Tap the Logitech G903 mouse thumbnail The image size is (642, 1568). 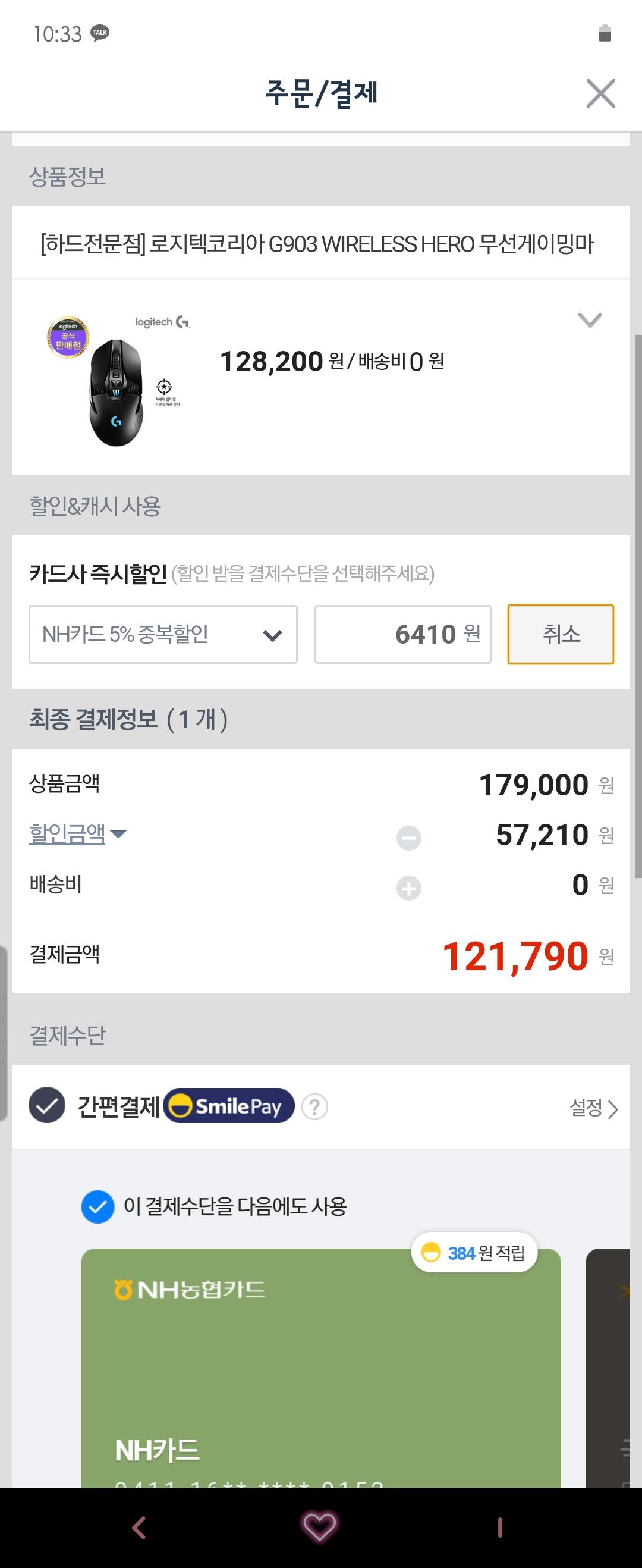click(117, 382)
